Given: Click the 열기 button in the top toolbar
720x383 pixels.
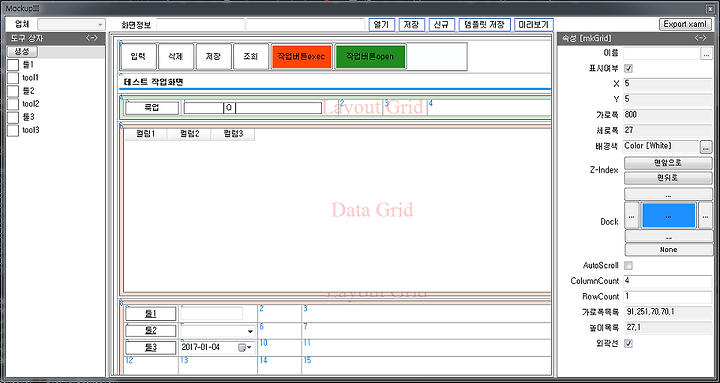Looking at the screenshot, I should (382, 25).
